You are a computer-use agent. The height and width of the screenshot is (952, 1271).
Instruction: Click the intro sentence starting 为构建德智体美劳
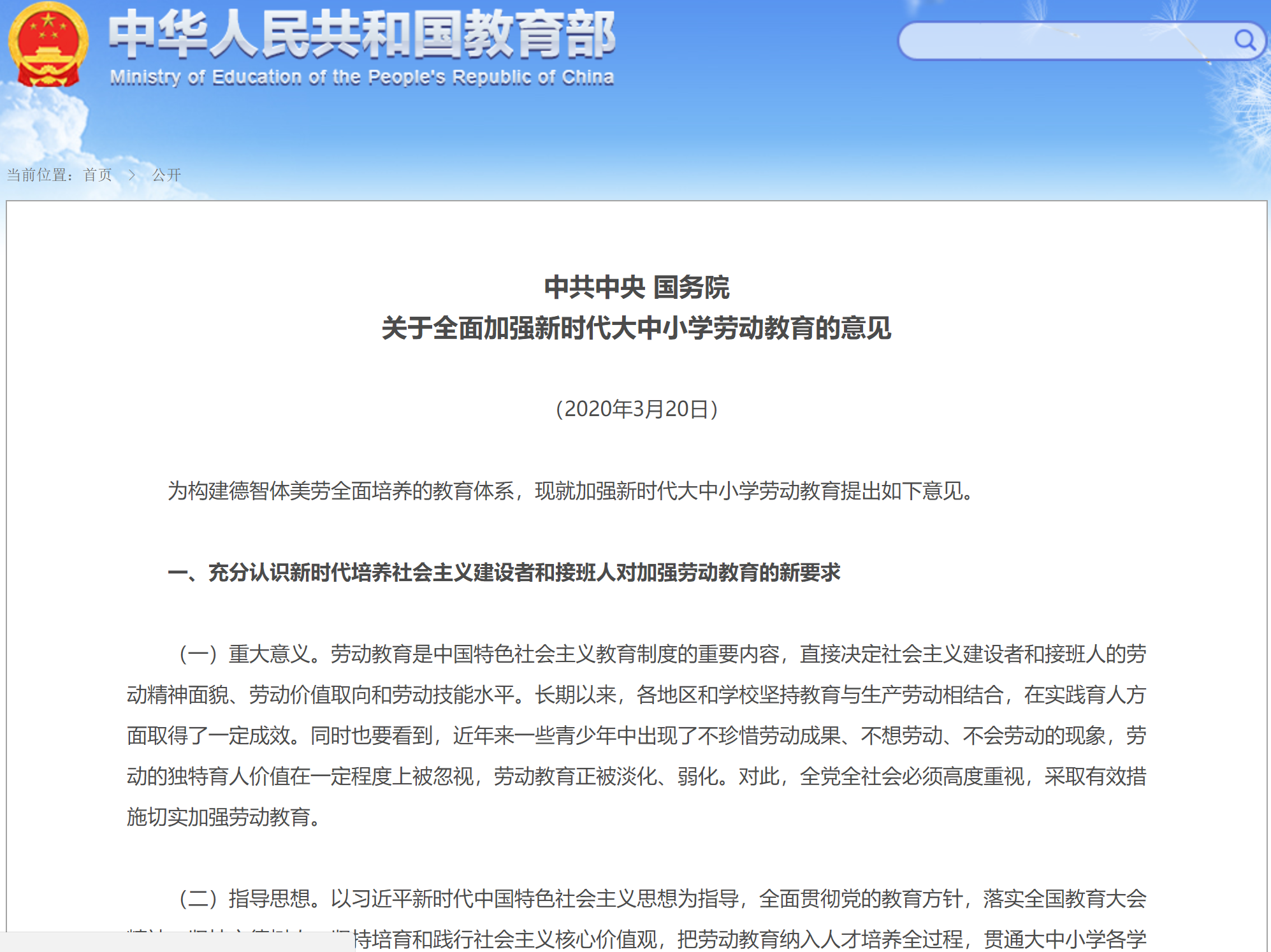(570, 491)
